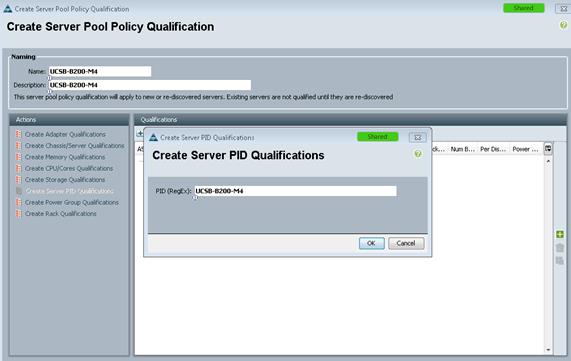
Task: Click OK in the PID Qualifications dialog
Action: 371,243
